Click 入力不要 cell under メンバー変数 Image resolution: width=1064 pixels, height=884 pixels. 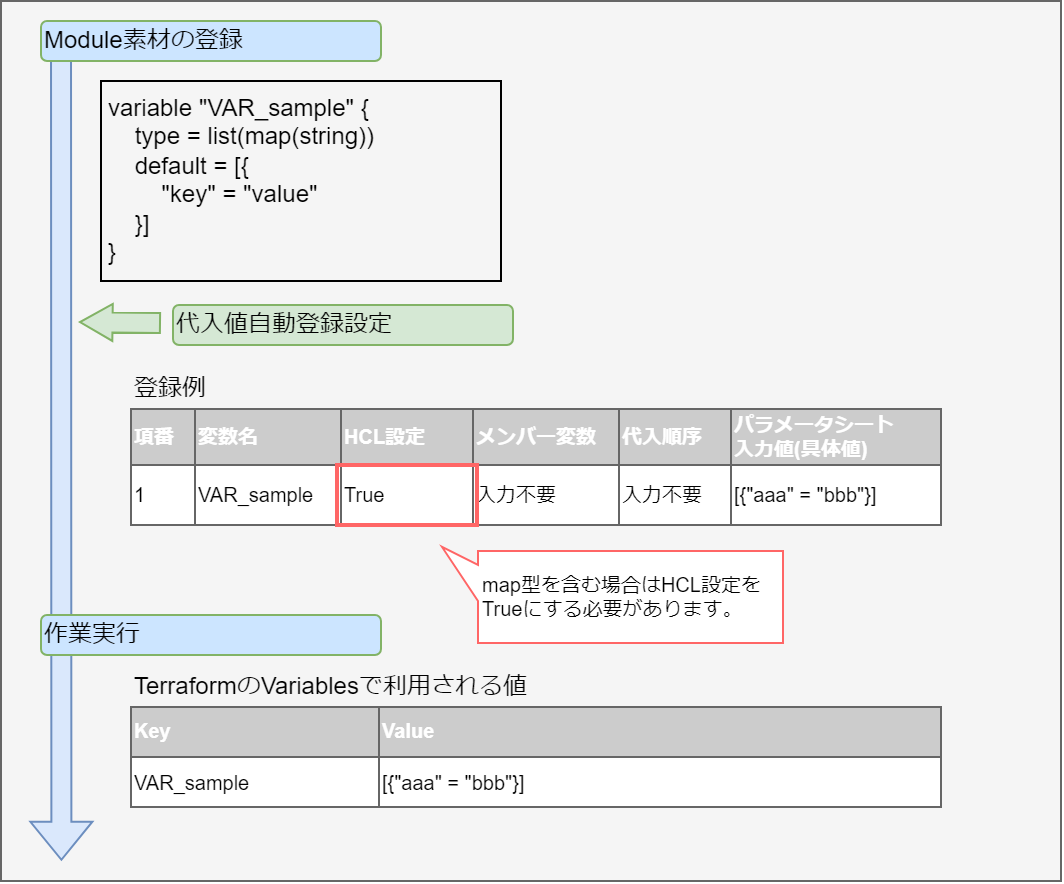pos(546,495)
